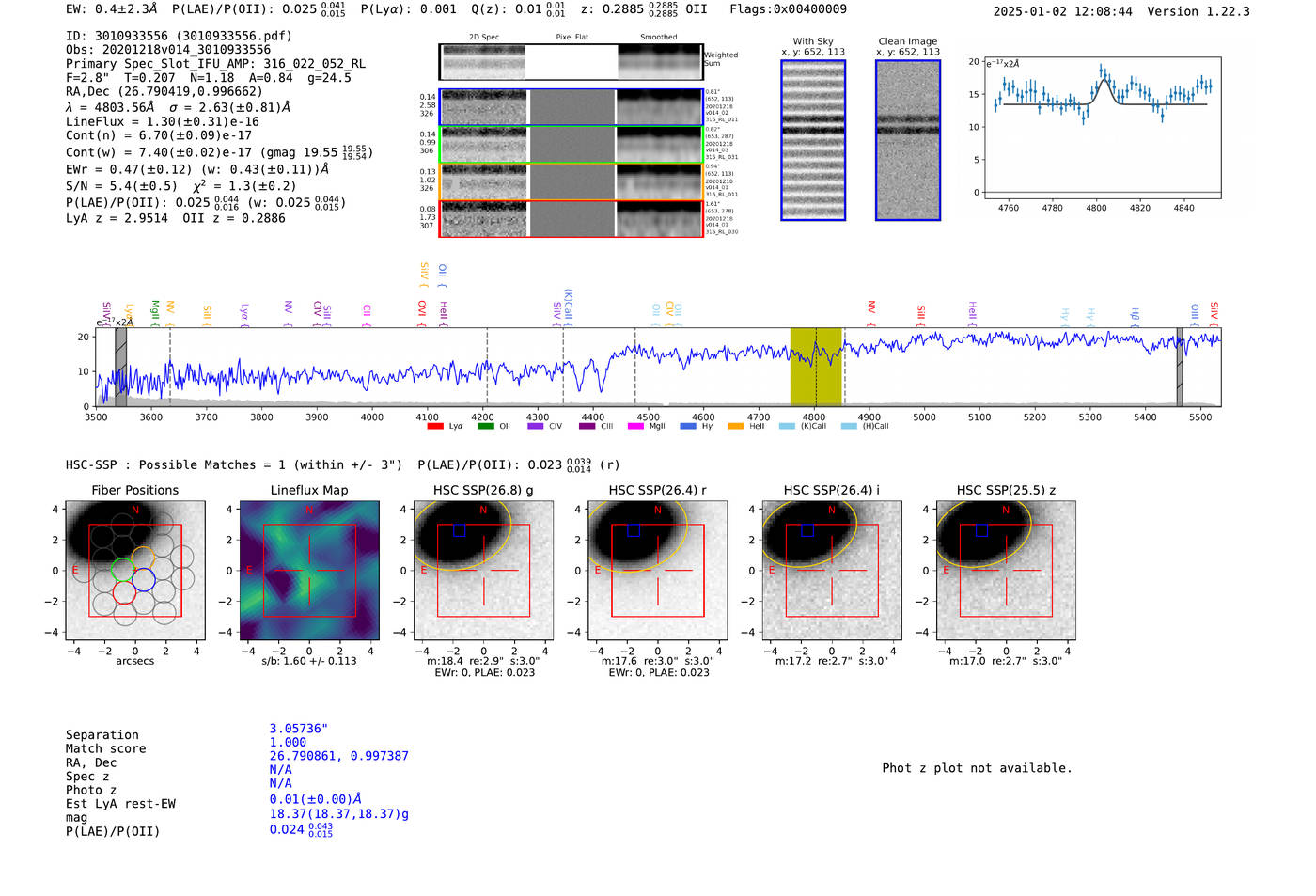Open the Fiber Positions image

click(x=135, y=571)
